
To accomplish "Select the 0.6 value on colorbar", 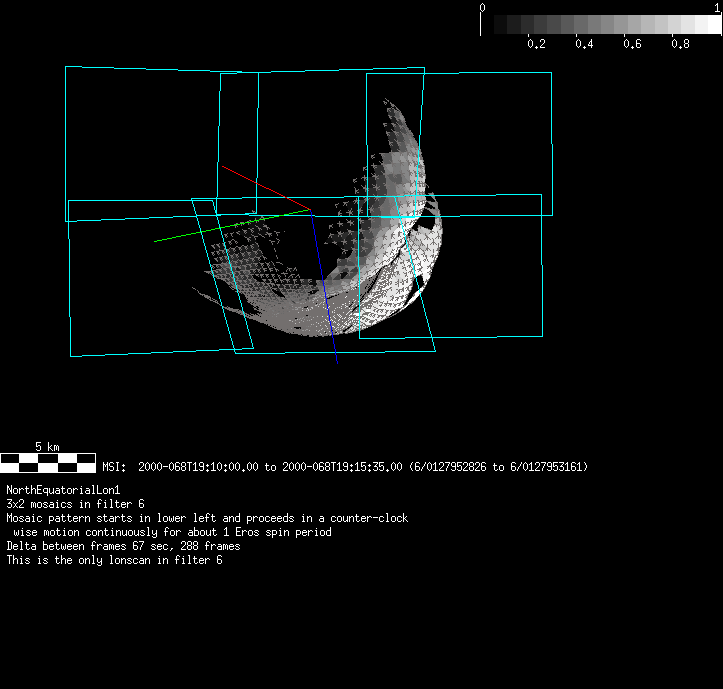I will coord(632,44).
